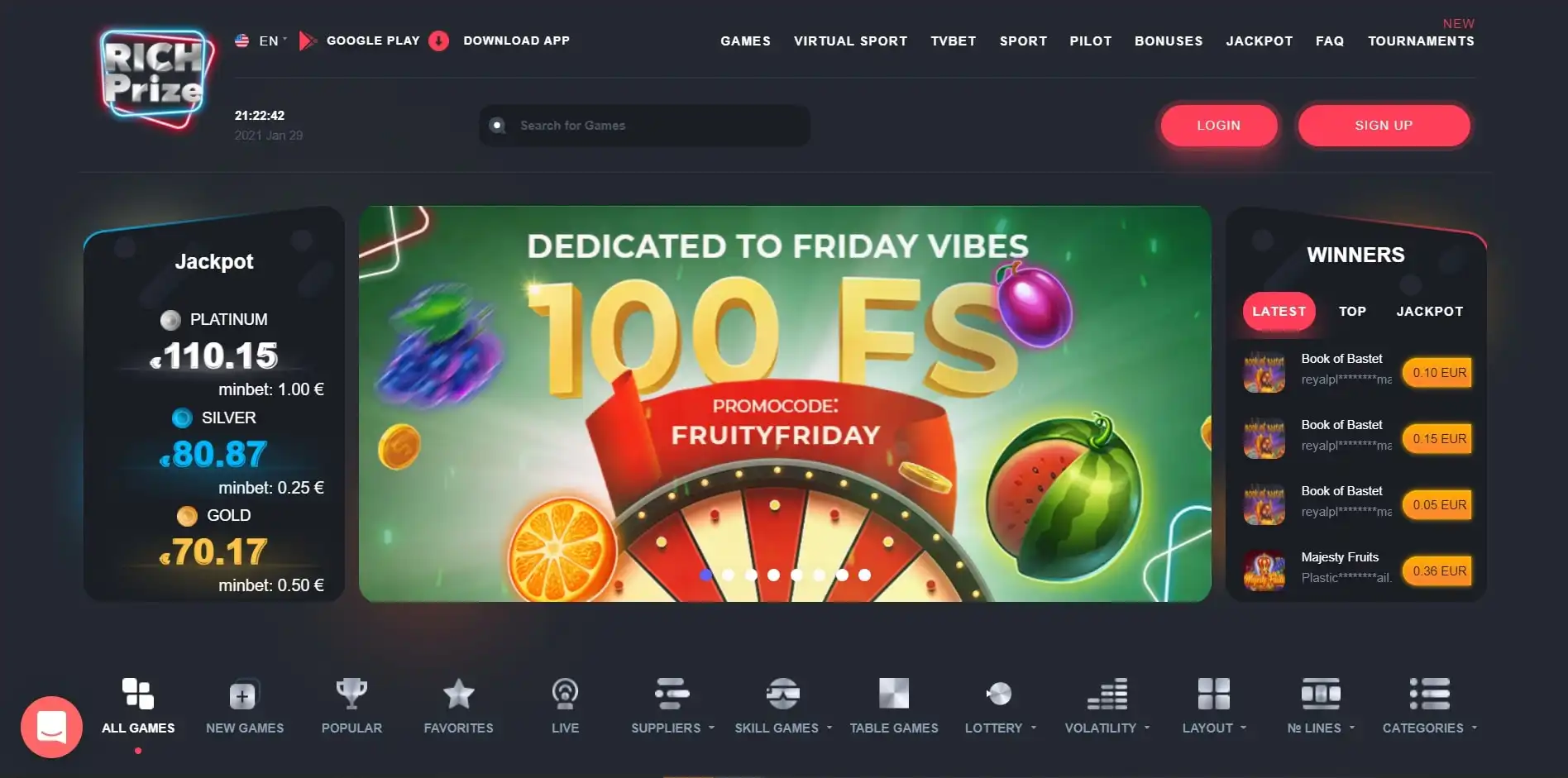The image size is (1568, 778).
Task: Open the live chat bubble icon
Action: (x=51, y=727)
